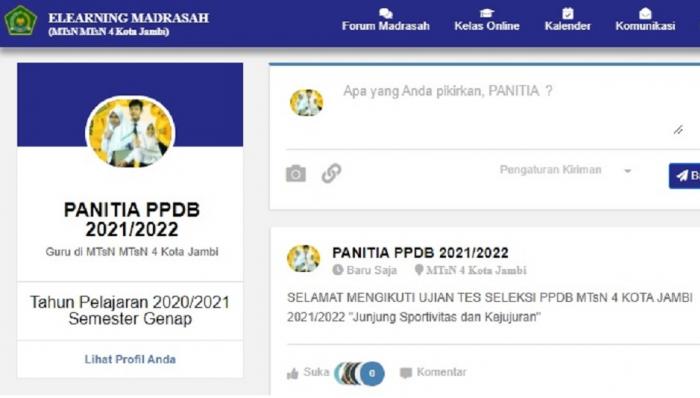
Task: Click the camera icon to attach photo
Action: [x=296, y=174]
